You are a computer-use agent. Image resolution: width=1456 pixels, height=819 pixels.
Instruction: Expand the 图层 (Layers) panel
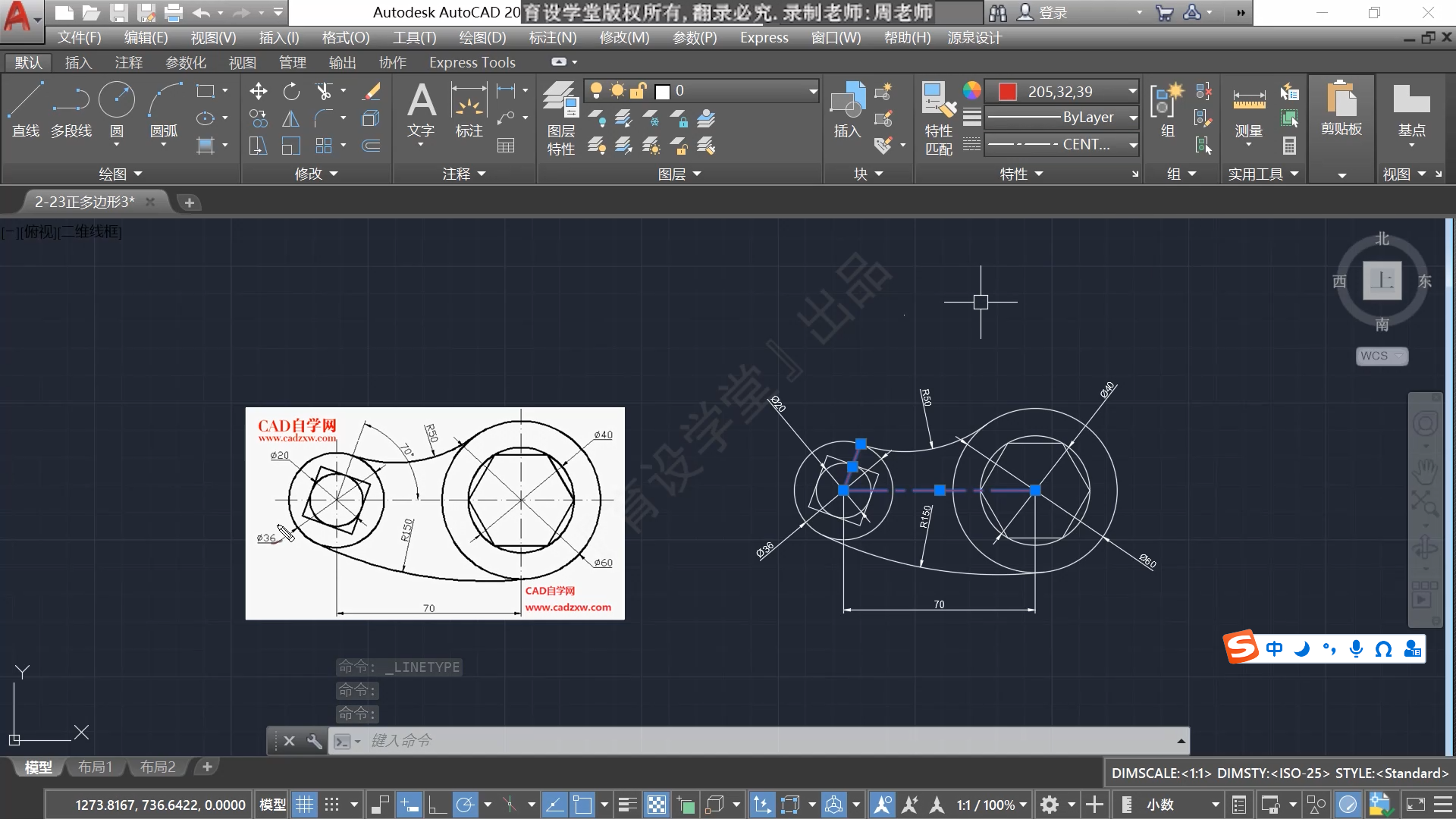click(x=679, y=174)
